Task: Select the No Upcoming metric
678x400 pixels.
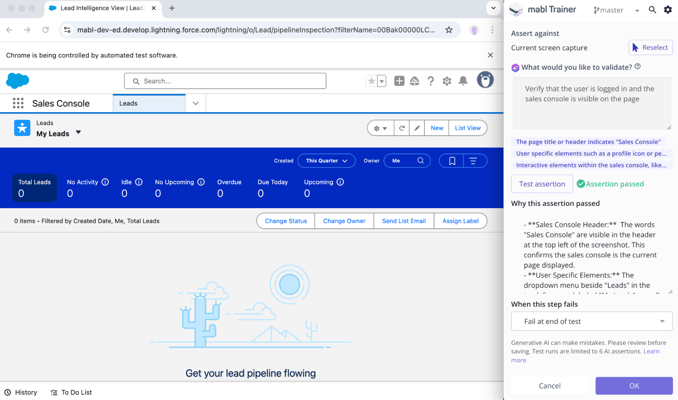Action: coord(179,188)
